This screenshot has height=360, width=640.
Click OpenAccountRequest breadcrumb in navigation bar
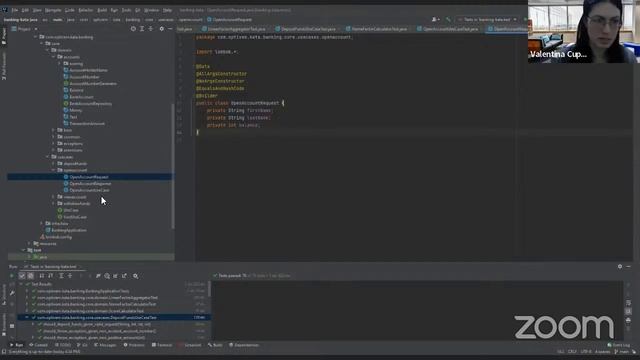pyautogui.click(x=229, y=19)
